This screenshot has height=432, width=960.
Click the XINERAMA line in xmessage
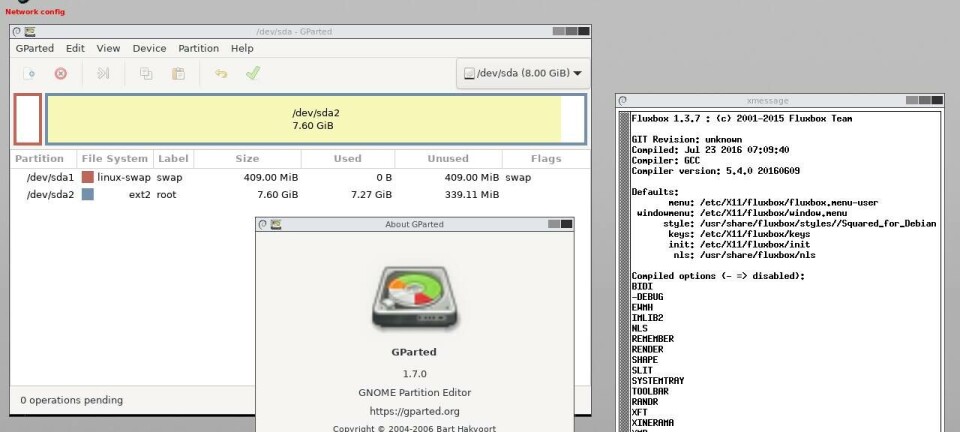pos(653,422)
